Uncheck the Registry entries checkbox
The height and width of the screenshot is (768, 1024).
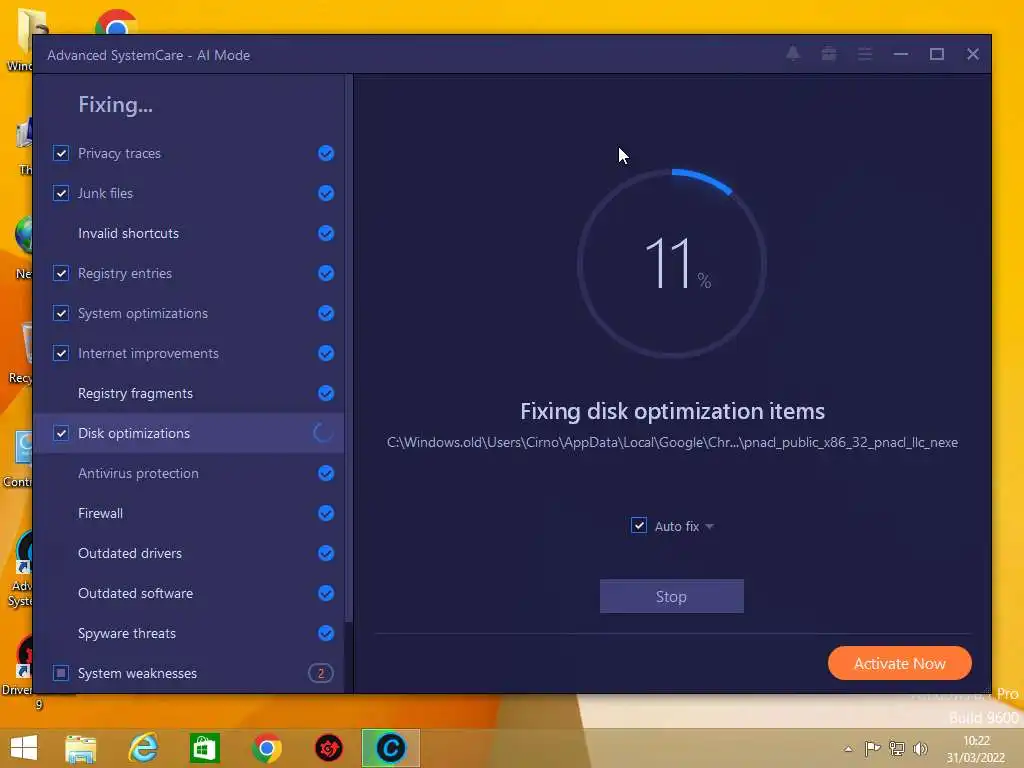tap(61, 273)
